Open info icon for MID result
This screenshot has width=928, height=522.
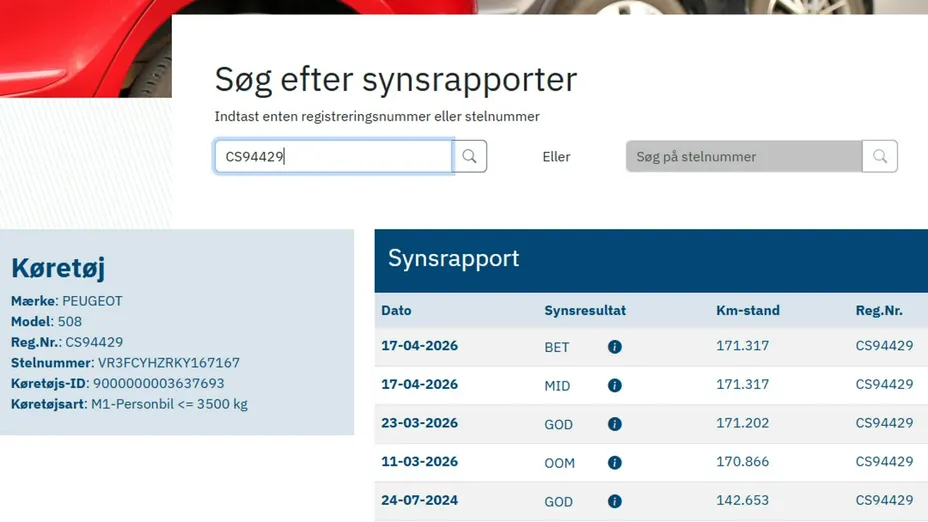point(614,386)
